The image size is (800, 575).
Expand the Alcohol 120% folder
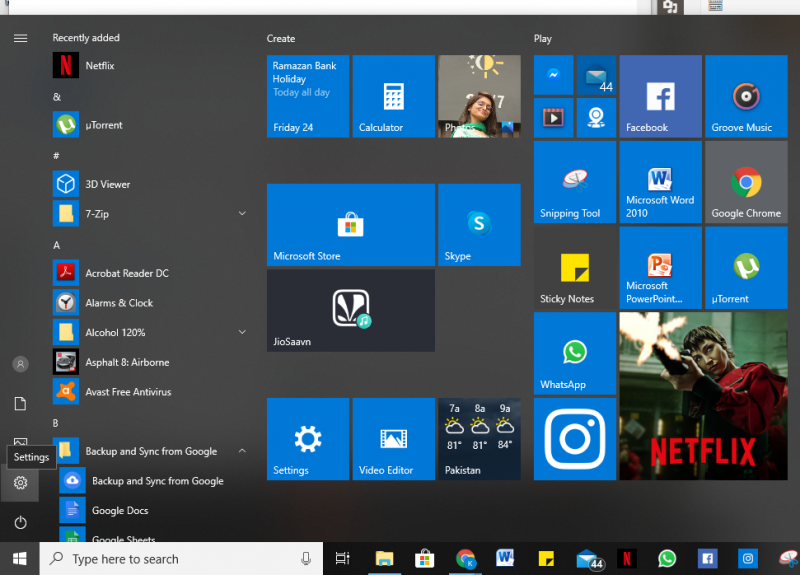click(x=242, y=332)
